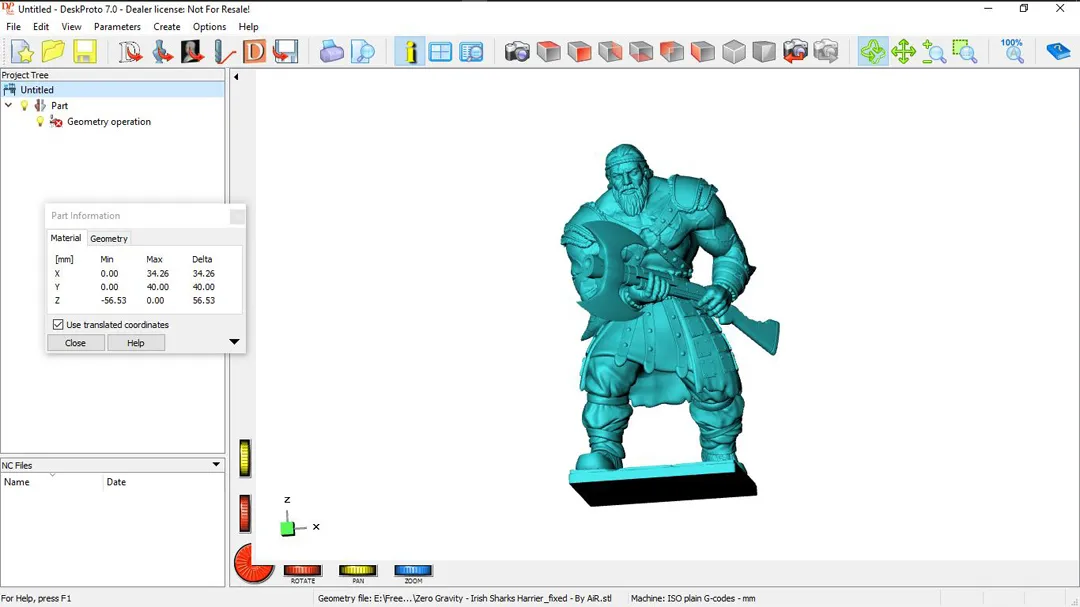Select the left view cube icon

pyautogui.click(x=672, y=52)
